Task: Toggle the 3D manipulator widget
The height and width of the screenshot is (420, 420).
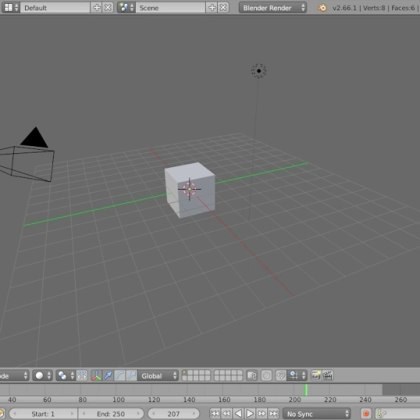Action: pyautogui.click(x=96, y=376)
